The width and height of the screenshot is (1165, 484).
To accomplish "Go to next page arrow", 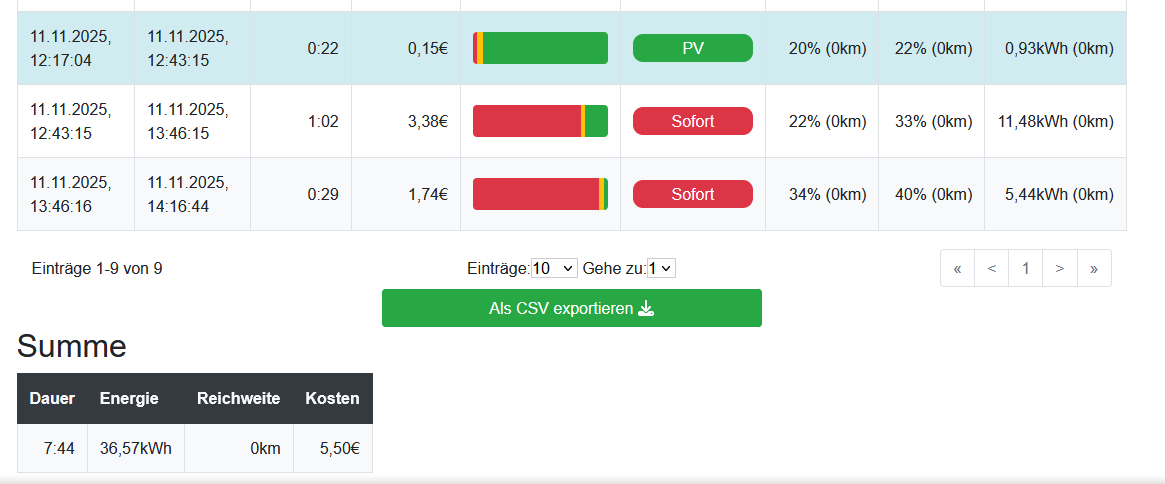I will point(1059,268).
